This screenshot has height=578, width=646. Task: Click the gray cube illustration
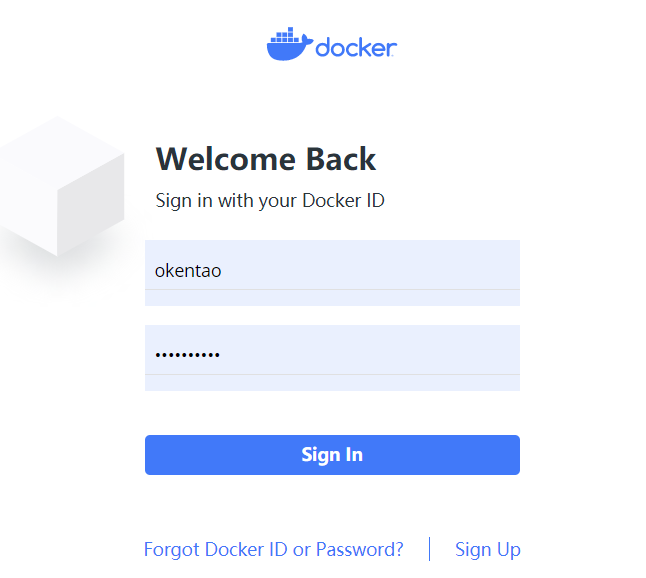62,186
